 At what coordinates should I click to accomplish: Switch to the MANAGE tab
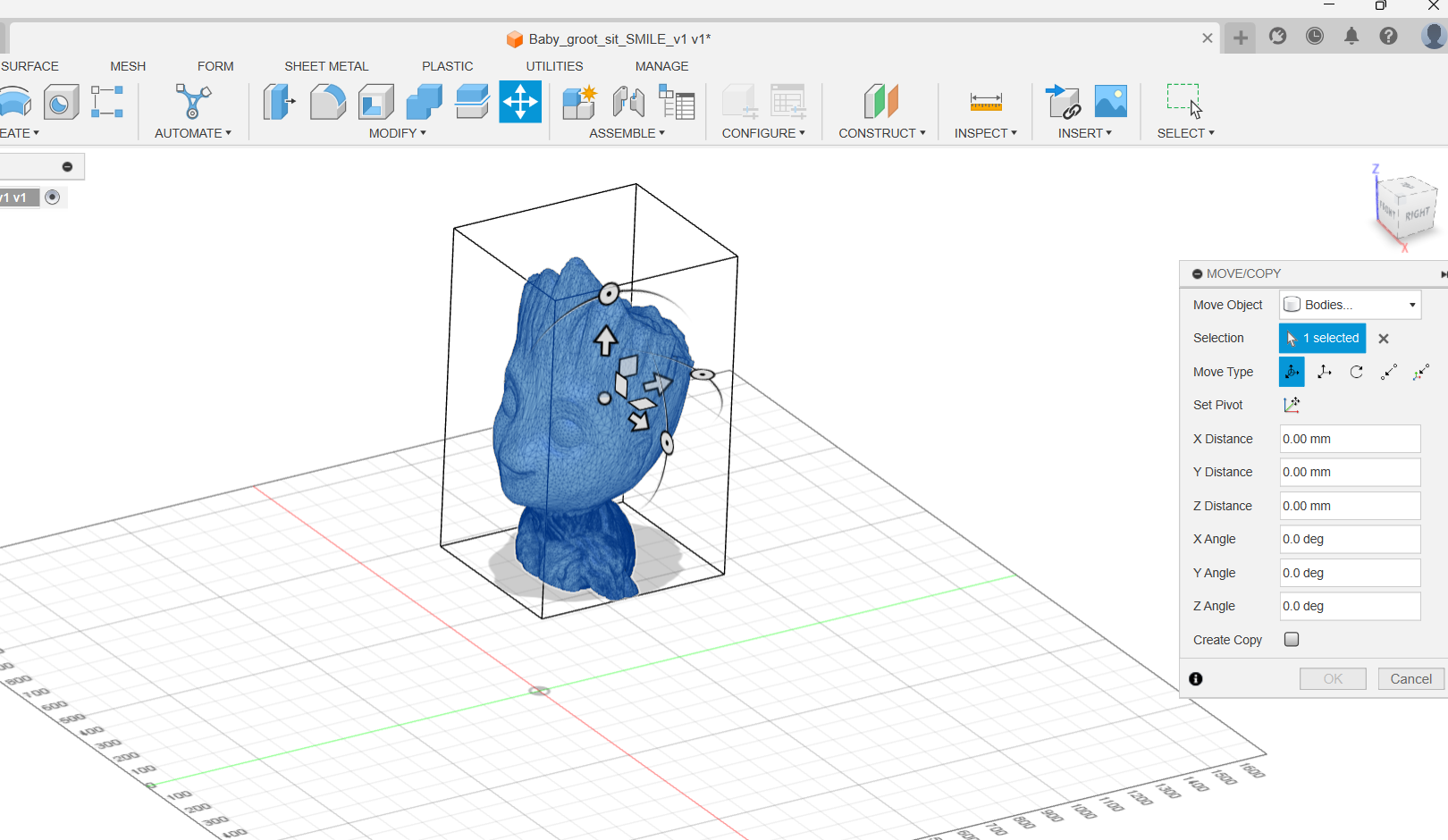[661, 66]
